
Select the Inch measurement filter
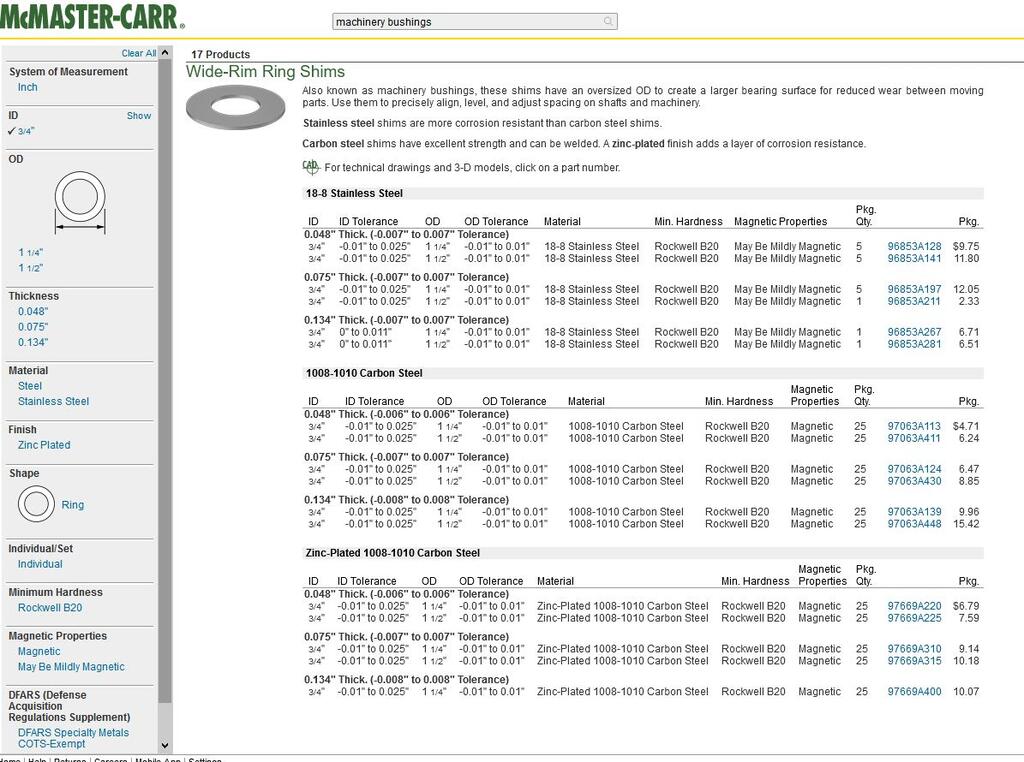click(x=27, y=87)
